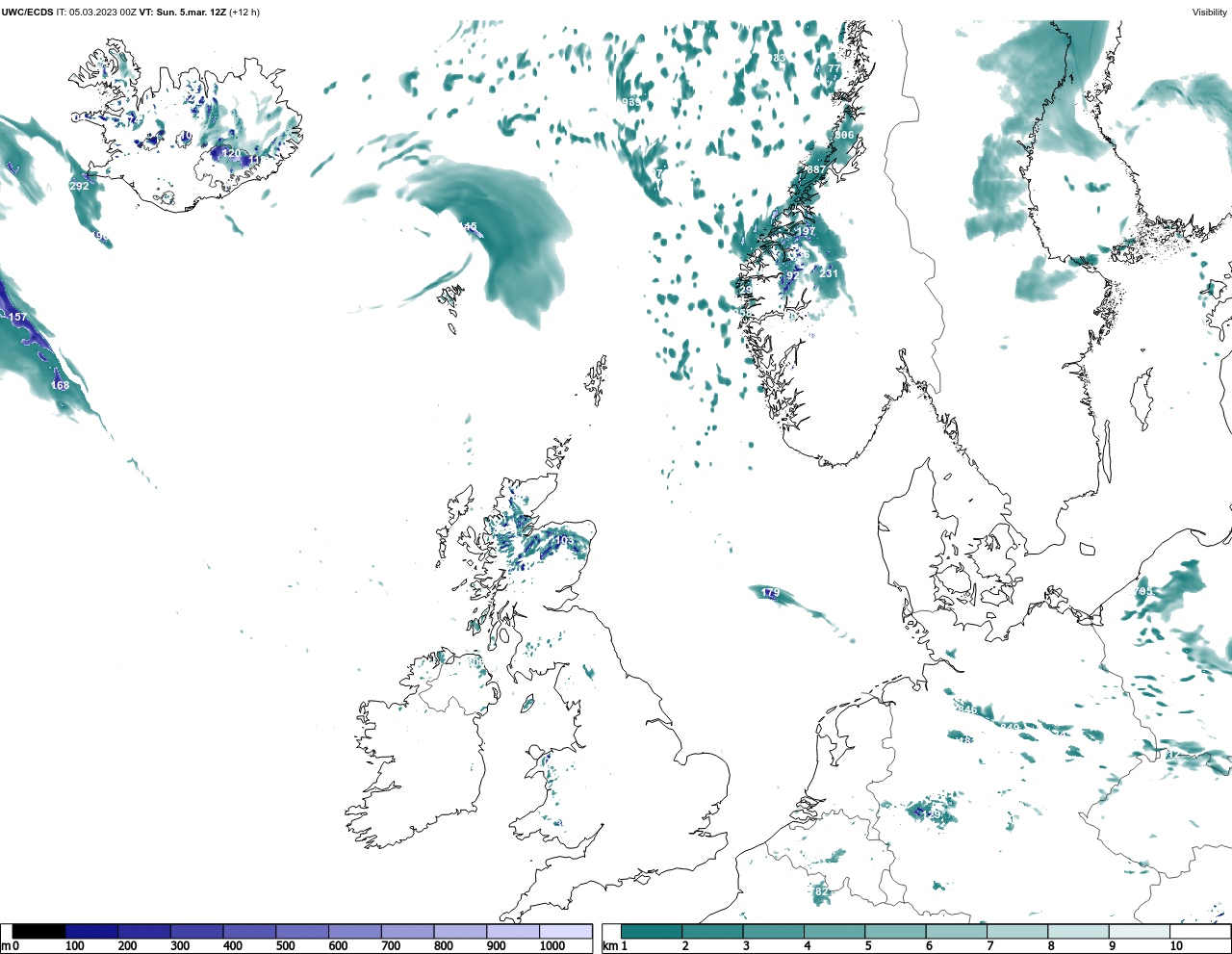Image resolution: width=1232 pixels, height=954 pixels.
Task: Click the white swatch after 10 km
Action: [1199, 932]
